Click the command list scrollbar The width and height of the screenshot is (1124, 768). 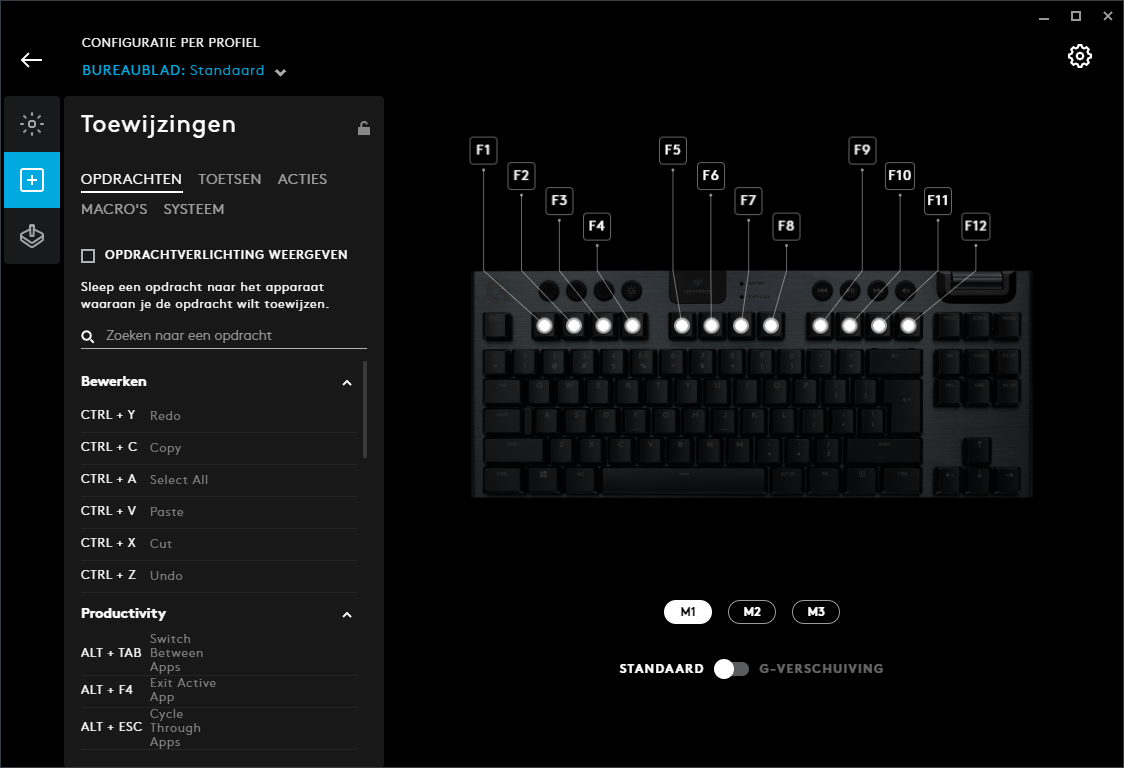click(x=365, y=409)
